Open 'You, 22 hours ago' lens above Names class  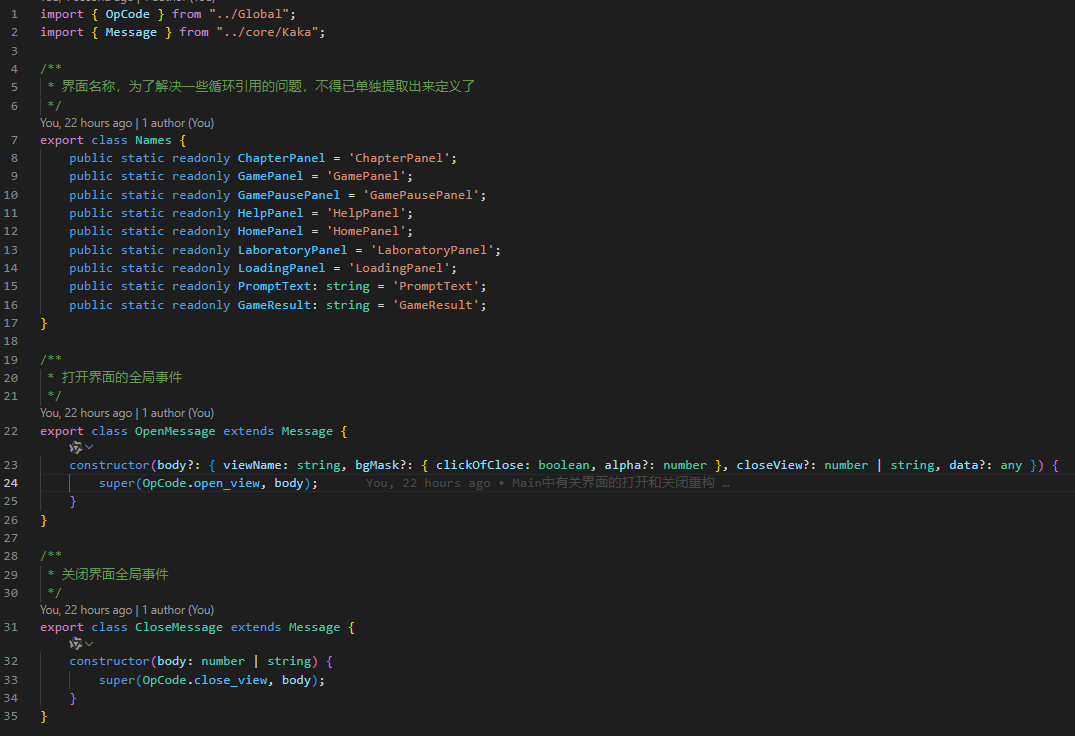pos(86,123)
